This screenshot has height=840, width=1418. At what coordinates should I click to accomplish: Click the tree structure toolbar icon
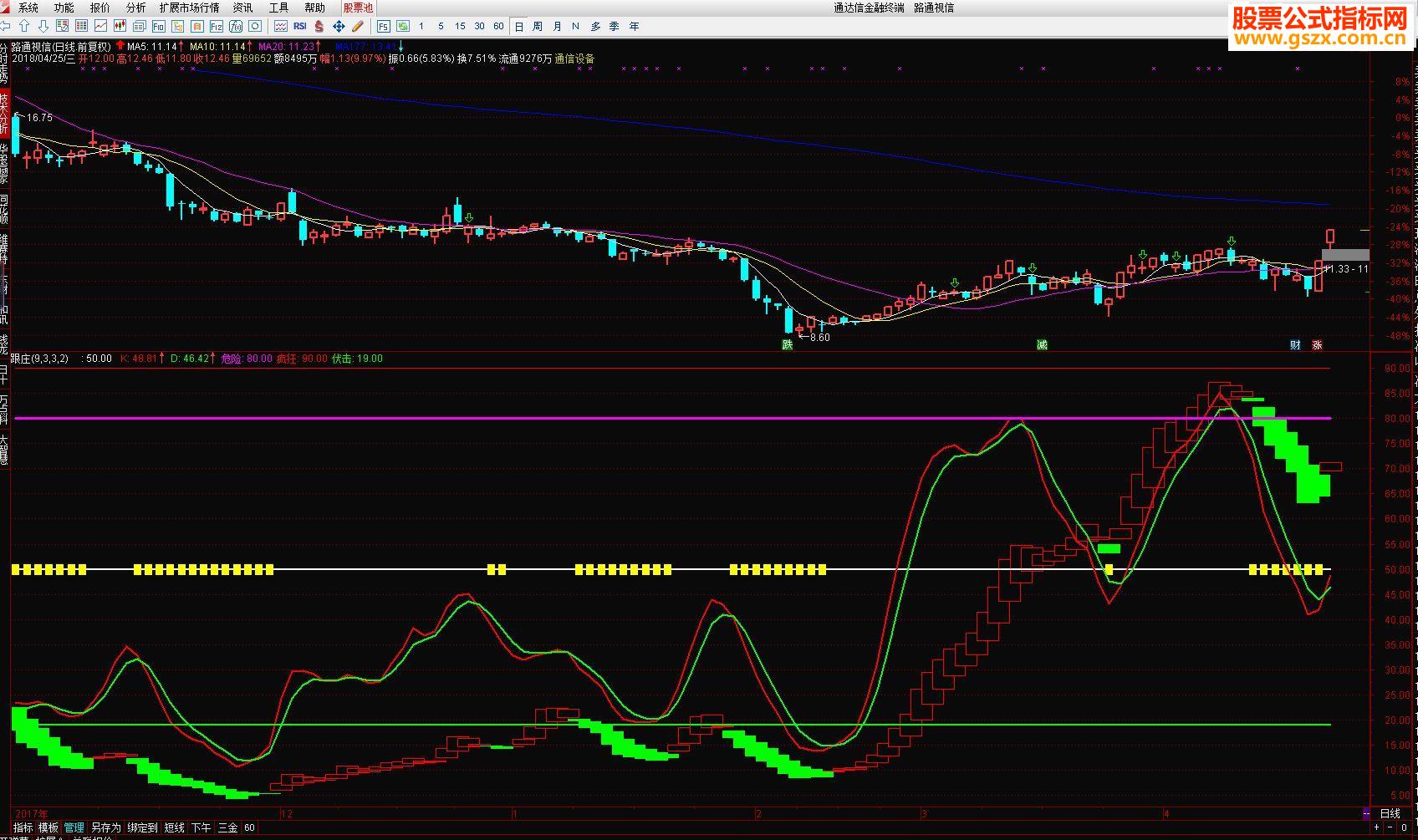[x=177, y=26]
